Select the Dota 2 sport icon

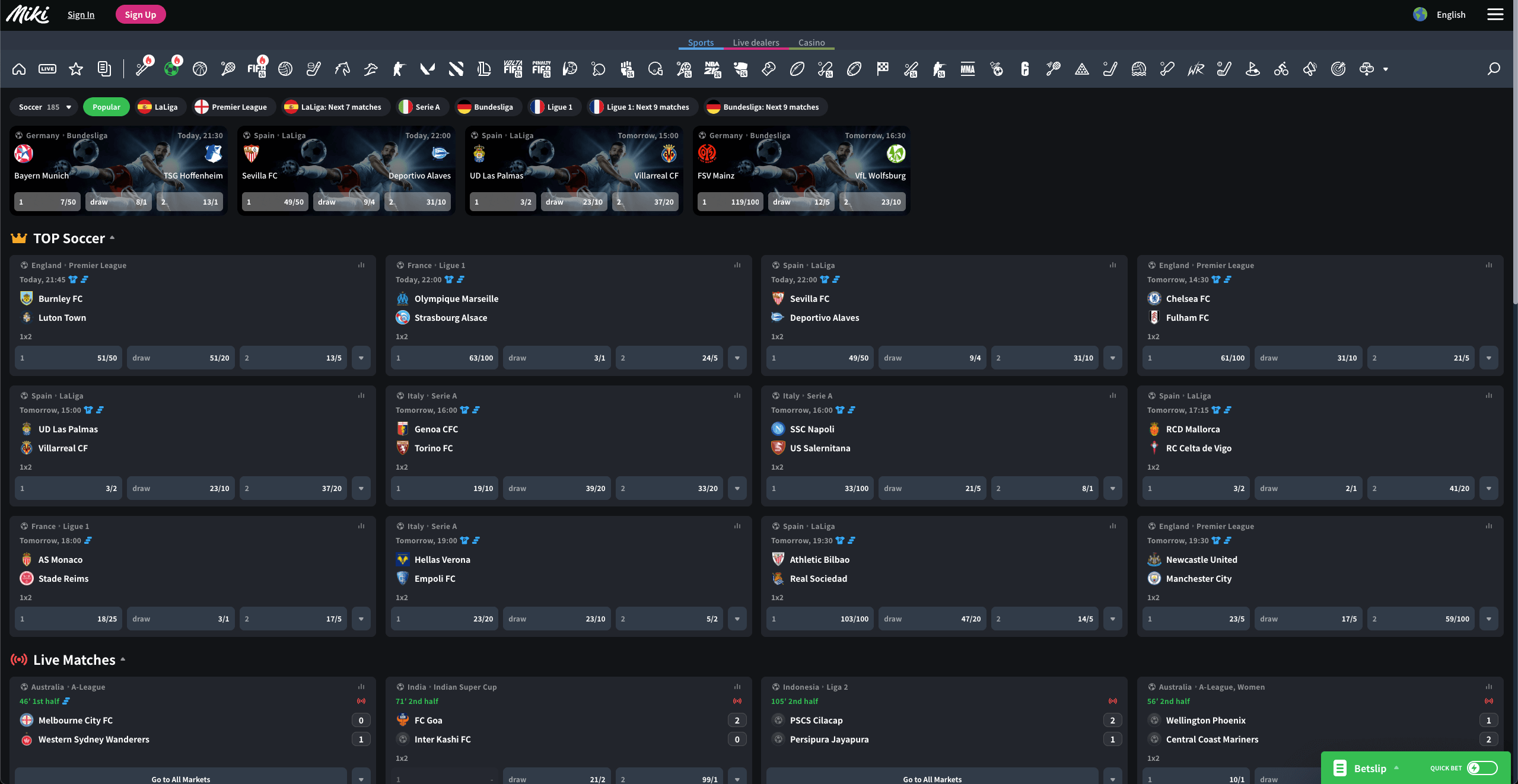(x=456, y=69)
